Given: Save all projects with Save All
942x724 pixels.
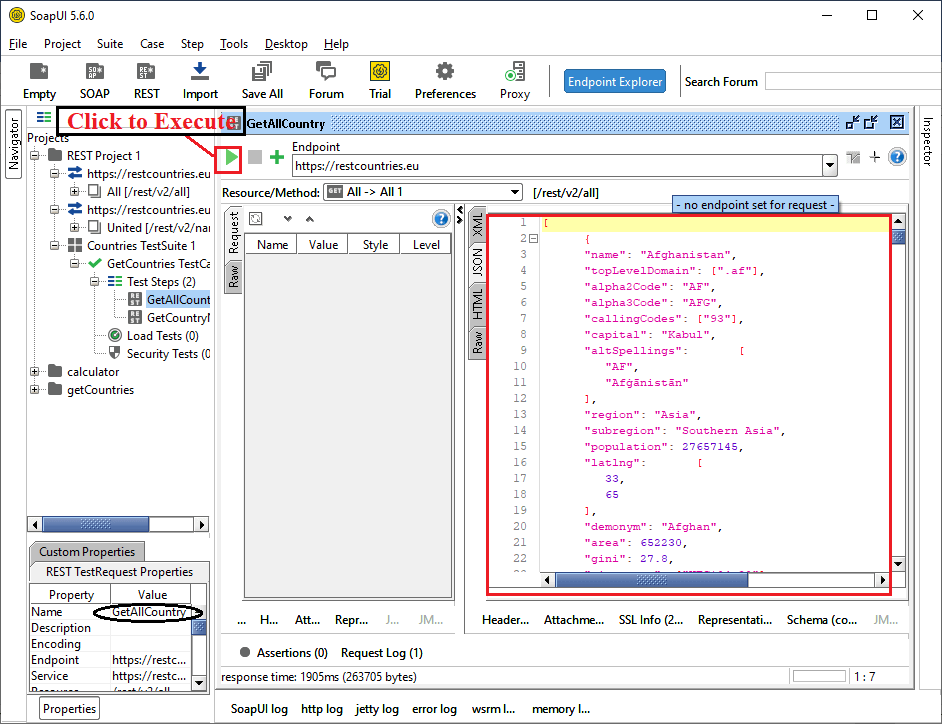Looking at the screenshot, I should pyautogui.click(x=262, y=81).
